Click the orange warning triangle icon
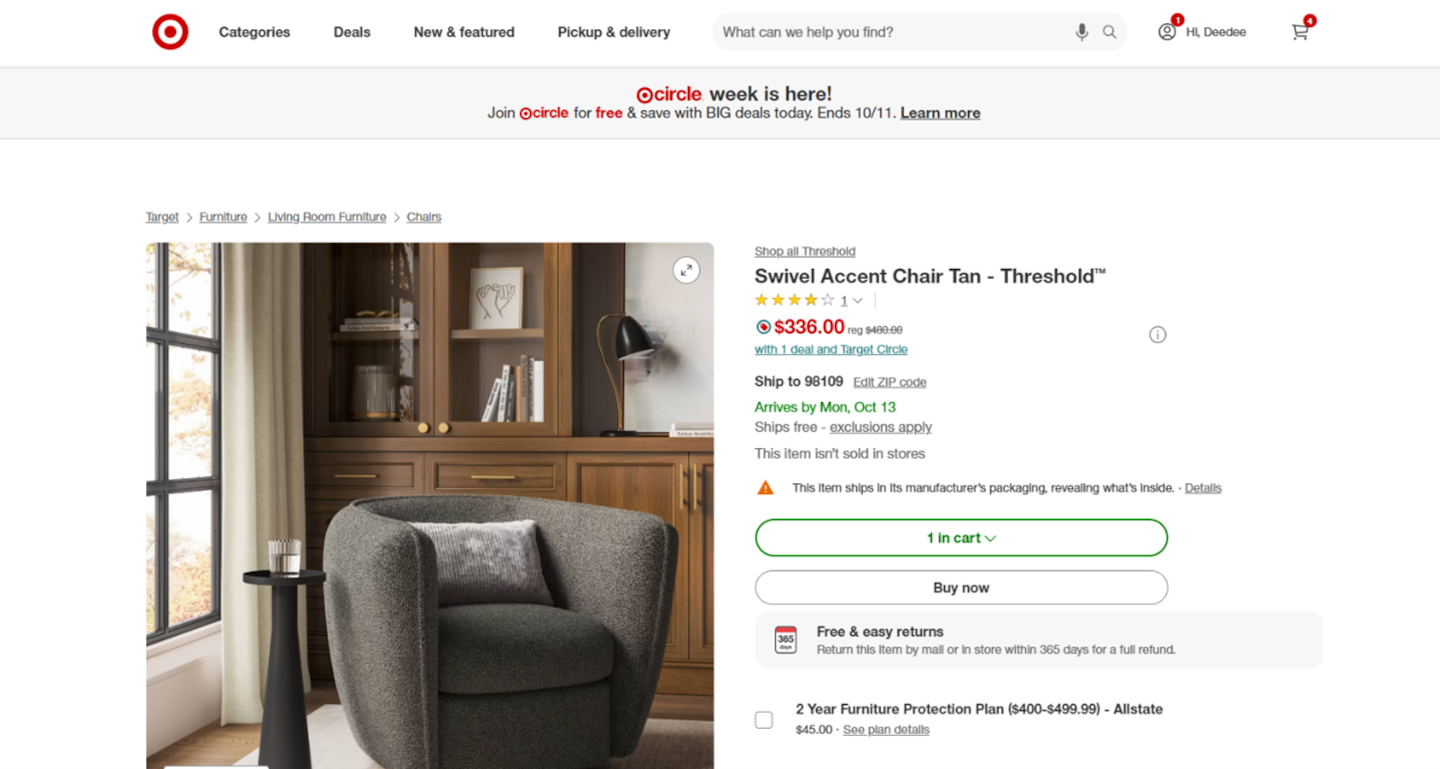This screenshot has height=769, width=1440. [x=765, y=488]
